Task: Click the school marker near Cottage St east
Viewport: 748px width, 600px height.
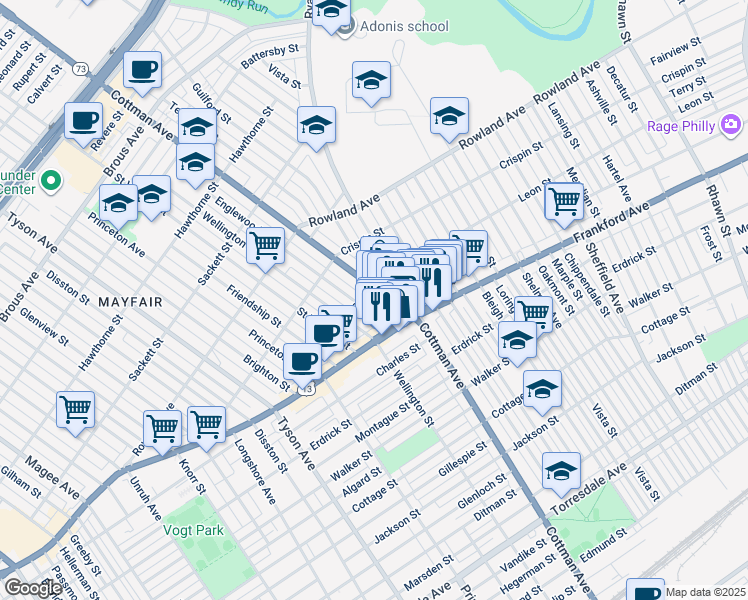Action: 542,391
